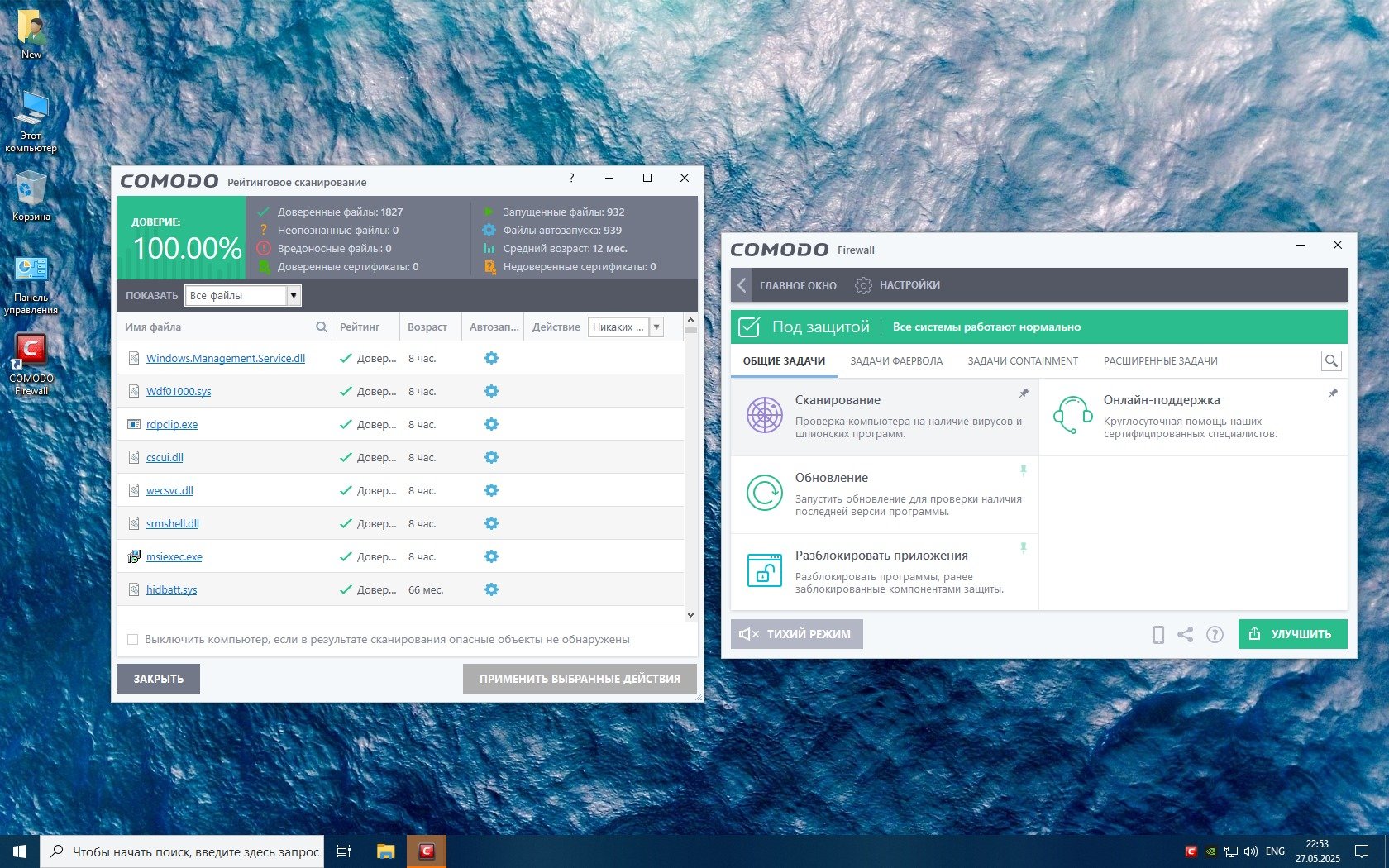This screenshot has height=868, width=1389.
Task: Select the Общие задачи tab
Action: click(x=784, y=360)
